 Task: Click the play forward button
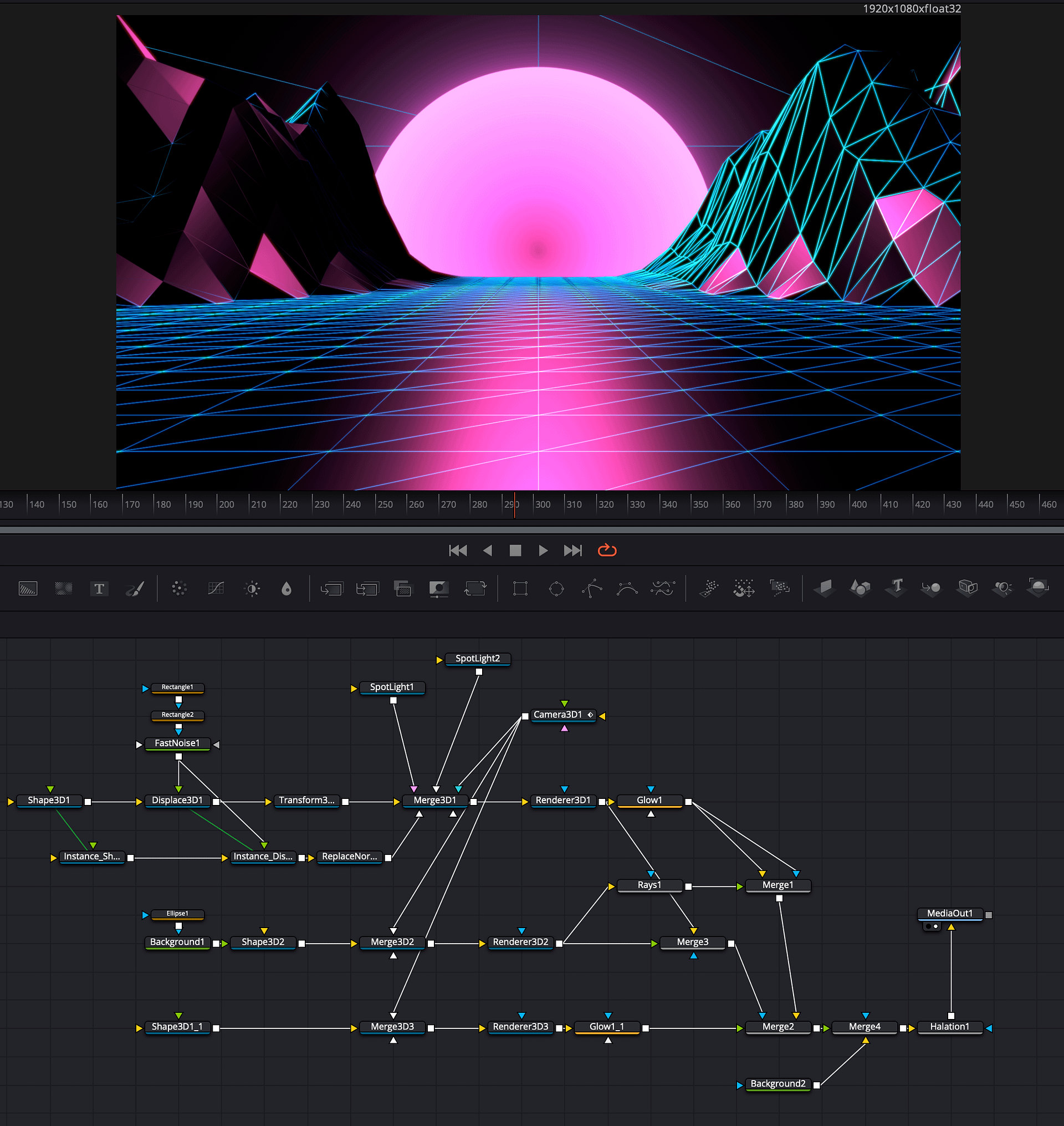click(543, 550)
